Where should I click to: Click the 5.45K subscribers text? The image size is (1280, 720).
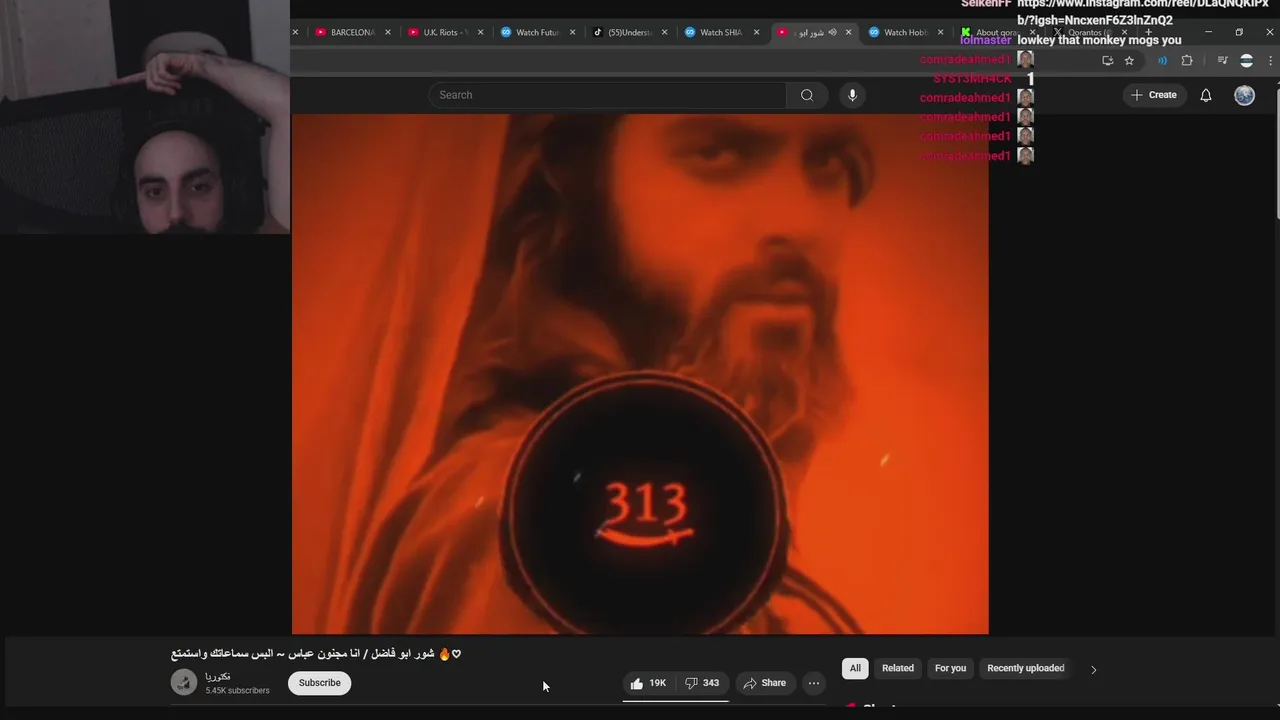pyautogui.click(x=237, y=691)
